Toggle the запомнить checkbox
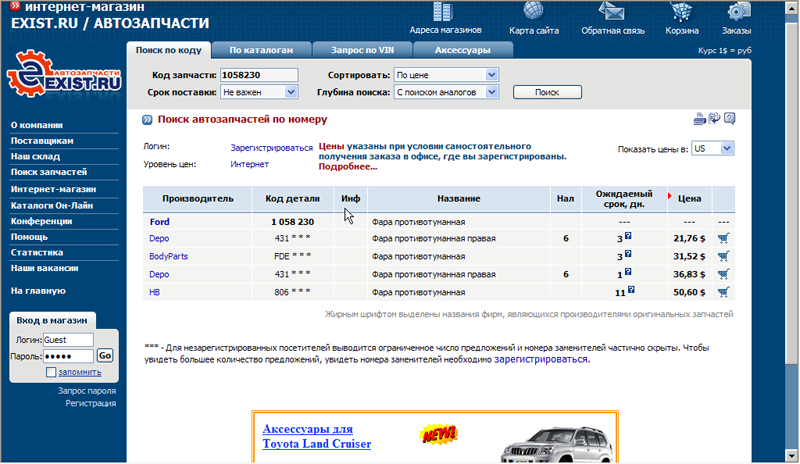 tap(51, 372)
